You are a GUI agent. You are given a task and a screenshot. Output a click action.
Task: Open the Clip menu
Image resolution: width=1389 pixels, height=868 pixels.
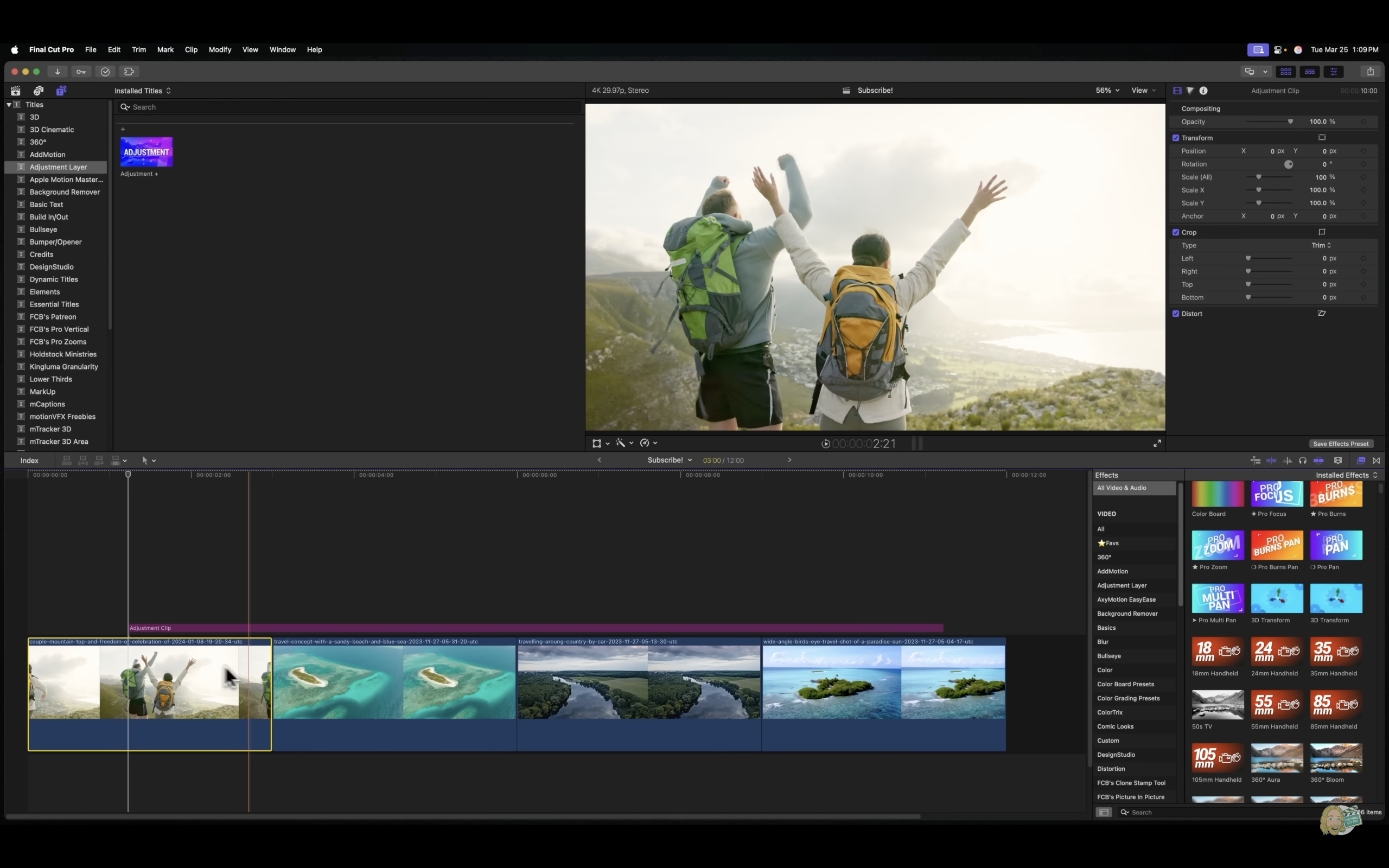[191, 49]
